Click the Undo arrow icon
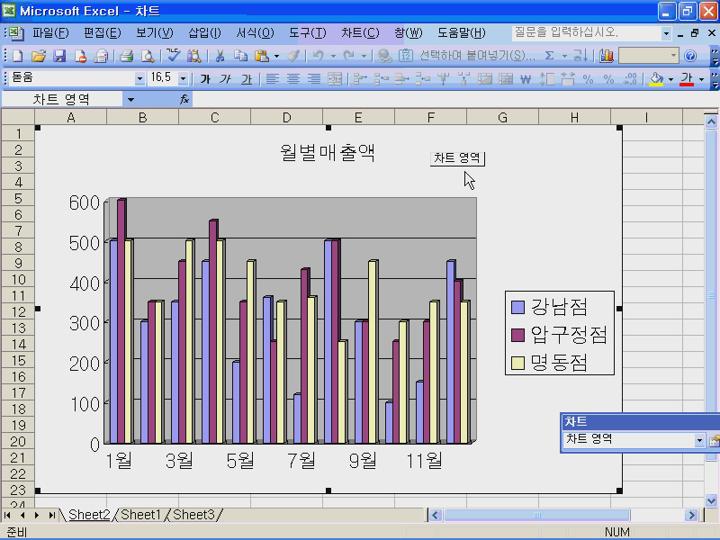 pyautogui.click(x=318, y=56)
